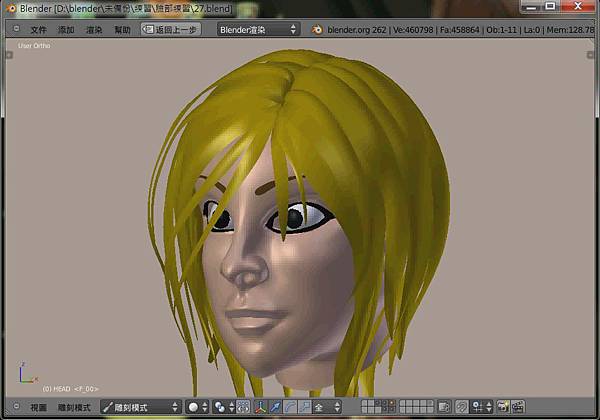
Task: Enable the translate manipulator arrow
Action: [275, 407]
